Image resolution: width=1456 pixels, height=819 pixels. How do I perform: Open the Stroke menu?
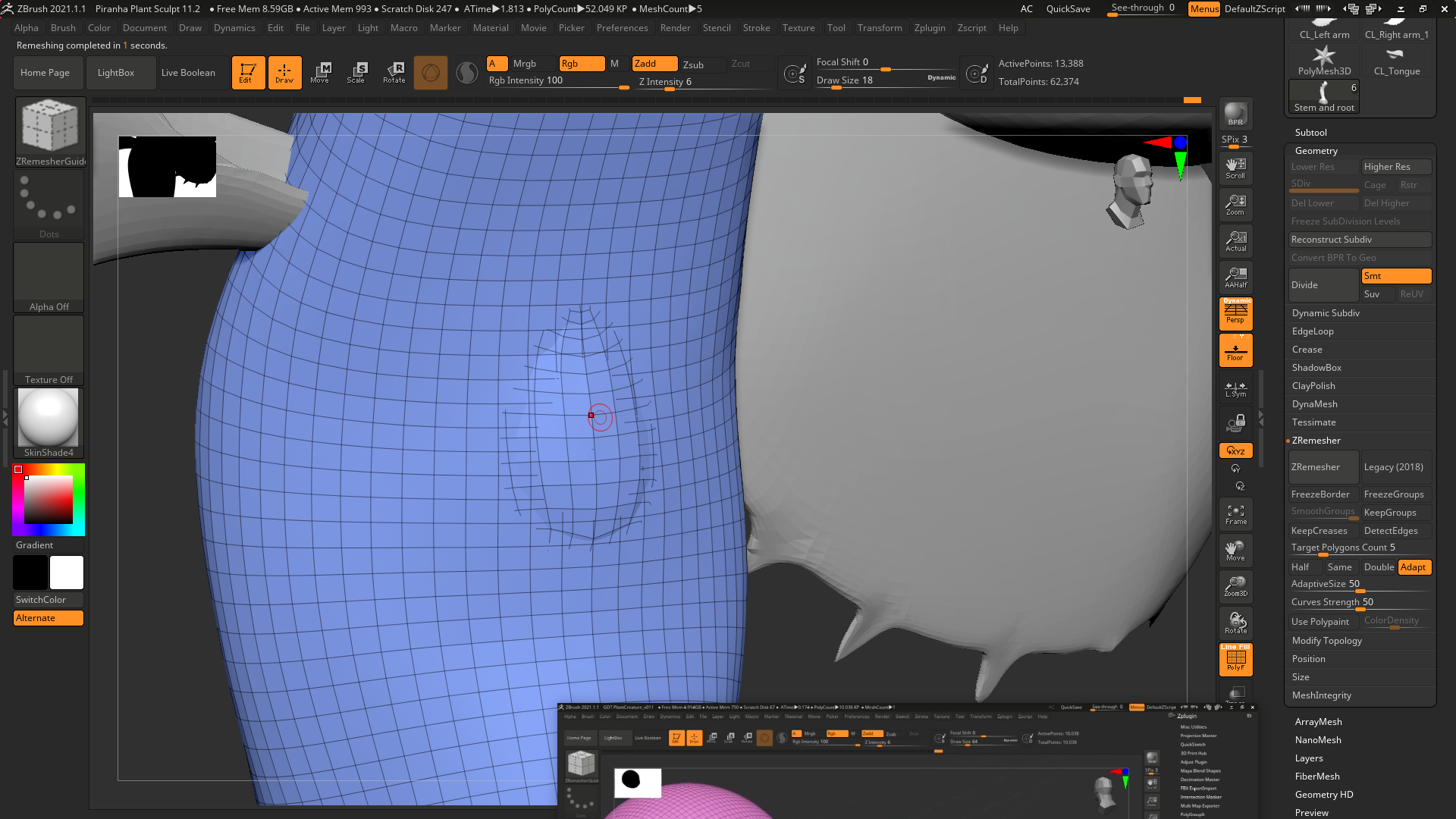[756, 28]
